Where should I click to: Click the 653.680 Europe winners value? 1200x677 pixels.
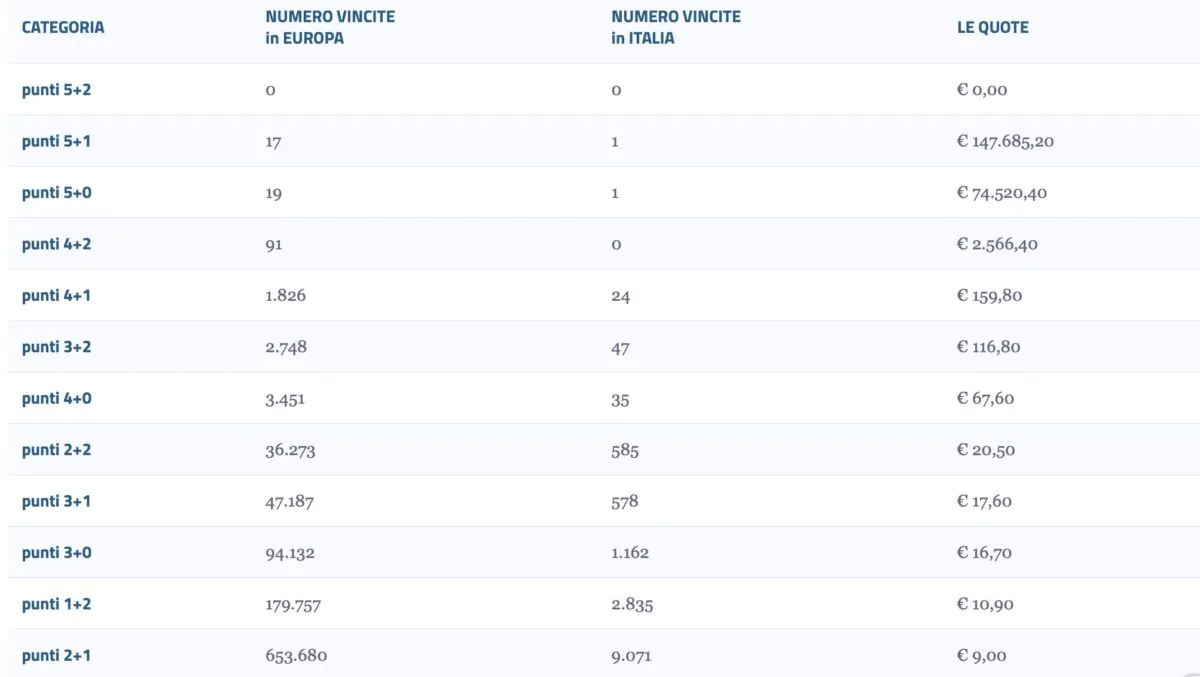pos(296,655)
